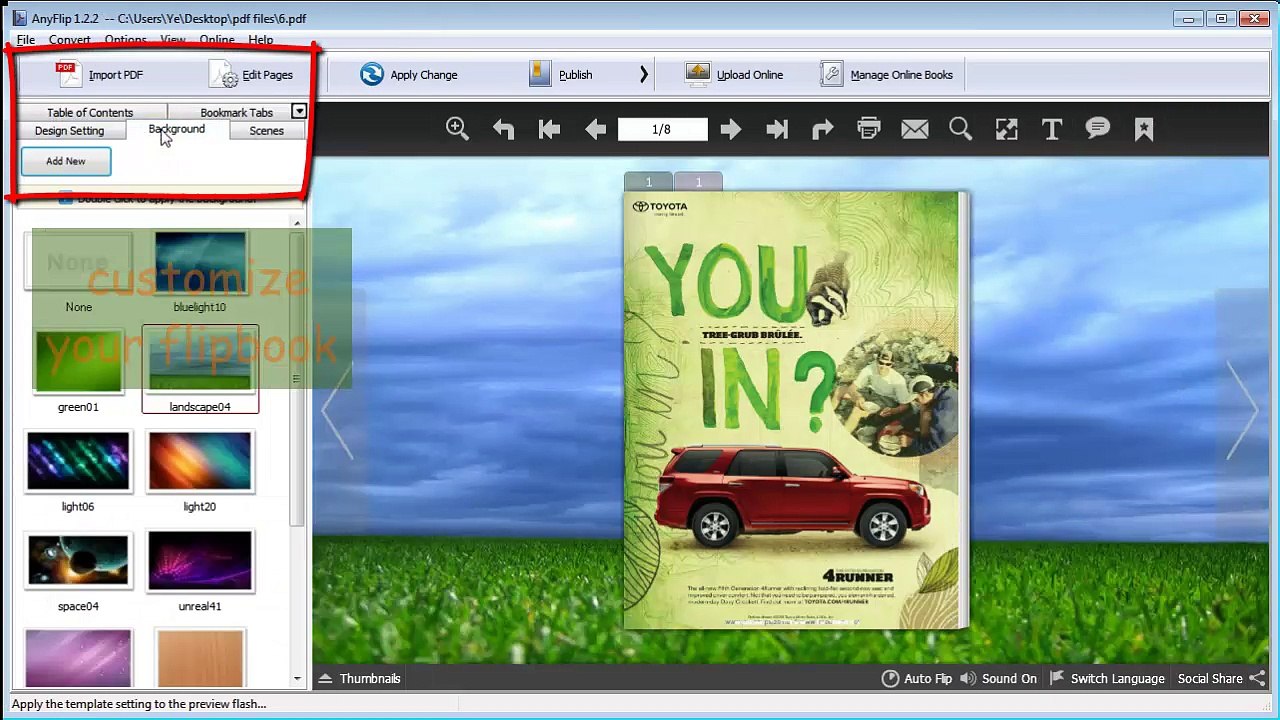Expand the Thumbnails panel

pos(360,679)
